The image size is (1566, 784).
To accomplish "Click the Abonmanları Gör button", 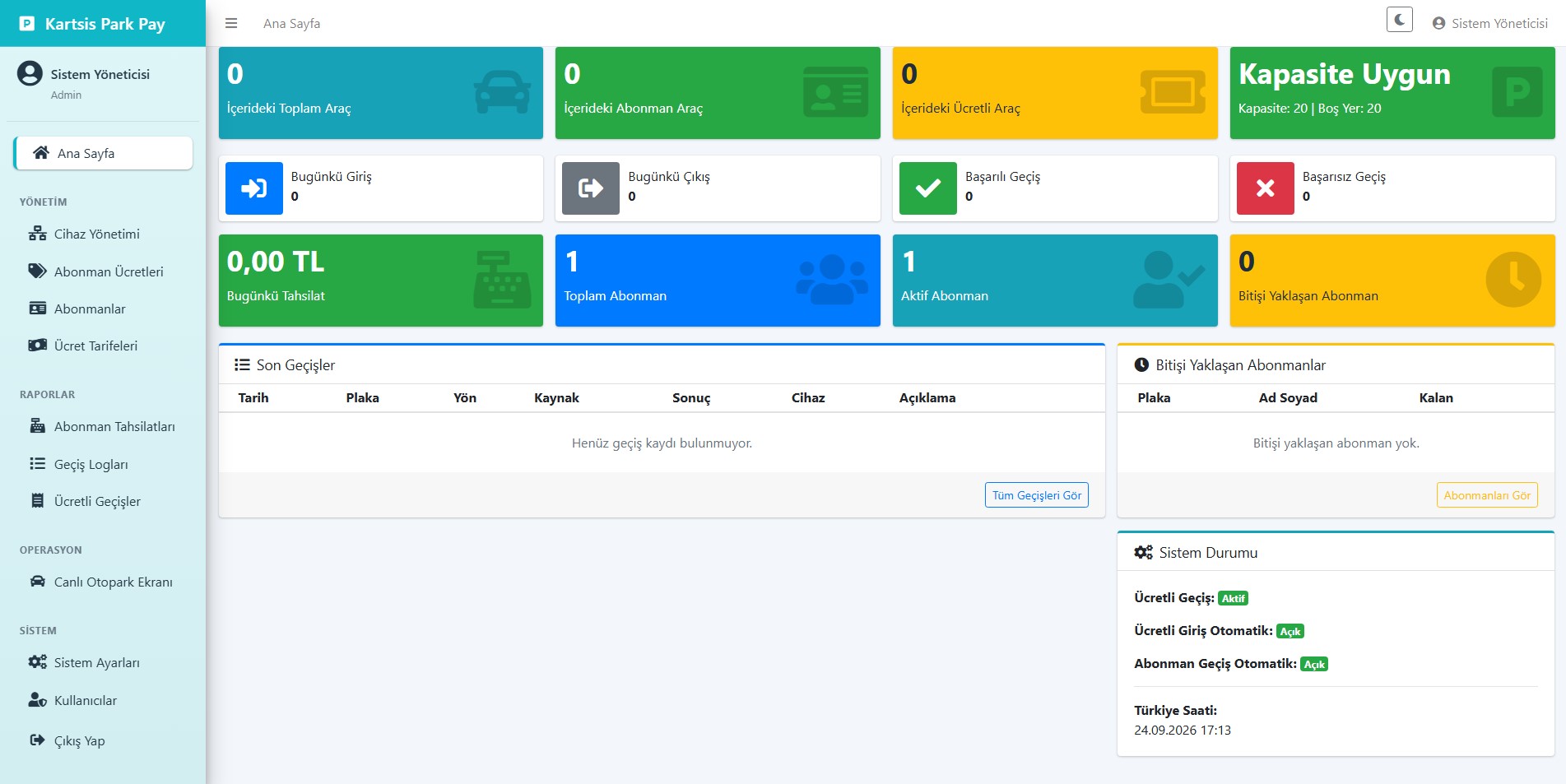I will [x=1487, y=495].
